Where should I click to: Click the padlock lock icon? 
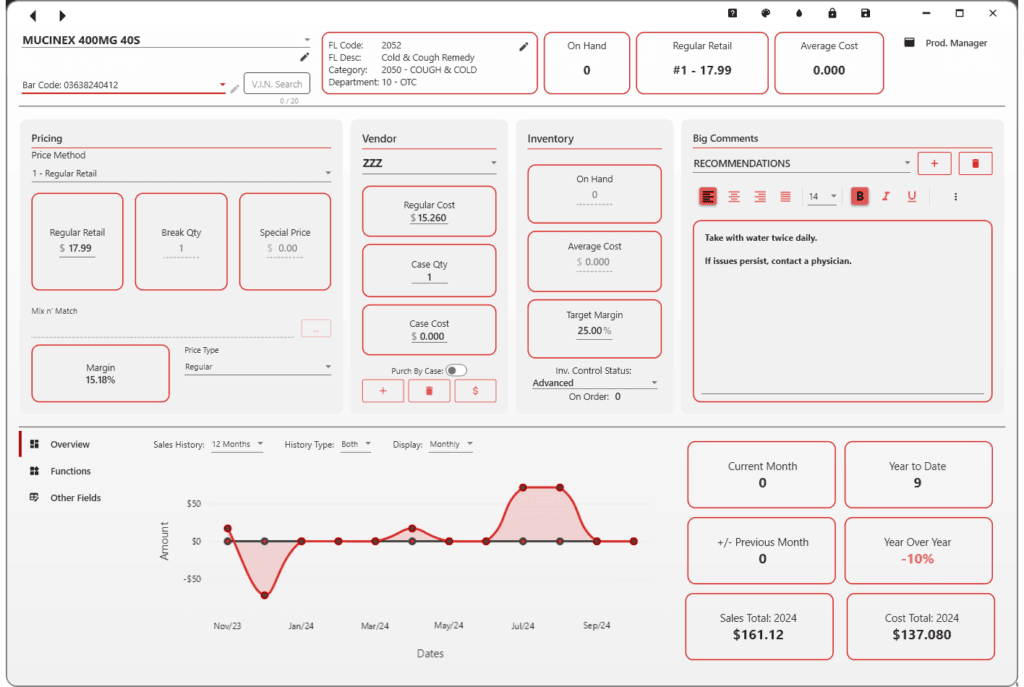[832, 13]
